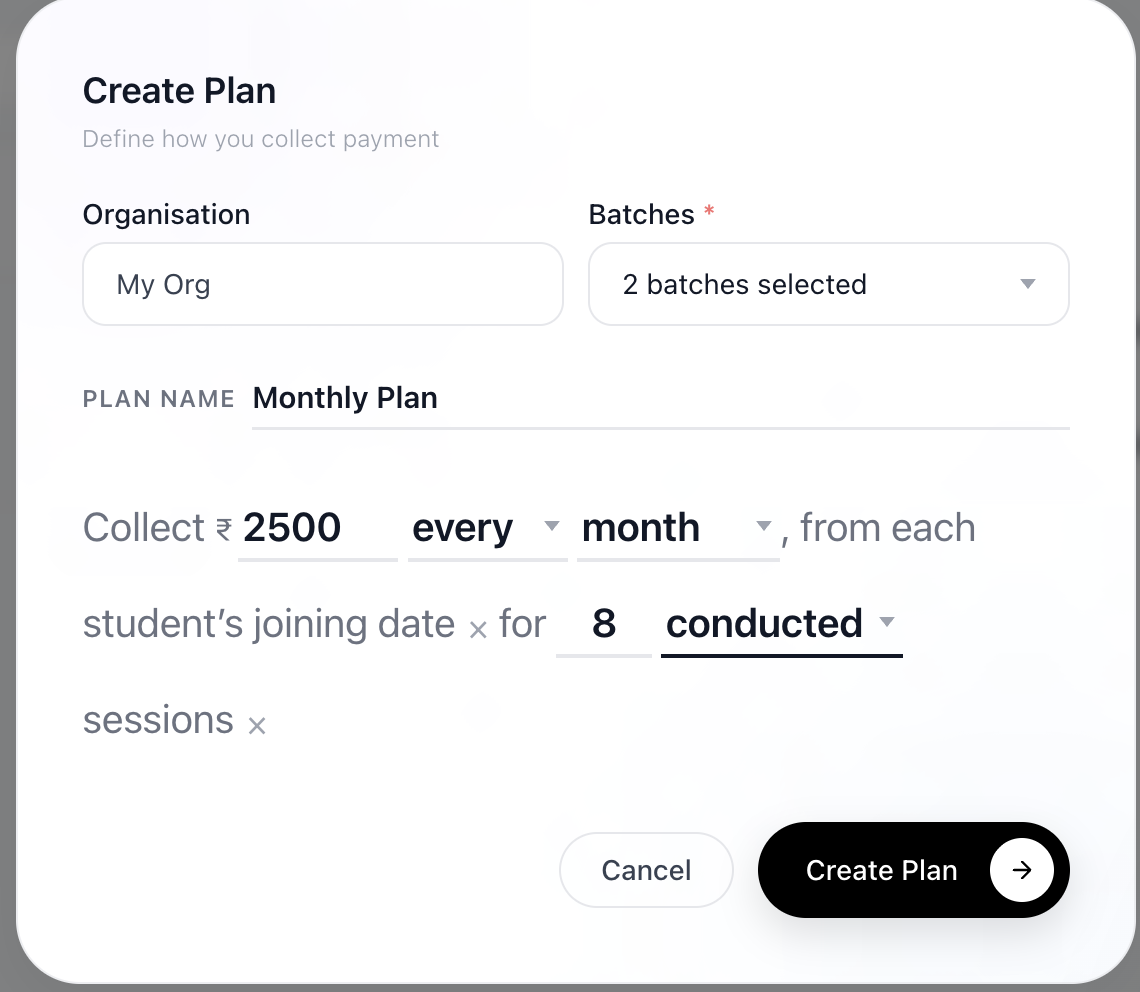The image size is (1140, 992).
Task: Focus the Organisation field showing My Org
Action: 323,284
